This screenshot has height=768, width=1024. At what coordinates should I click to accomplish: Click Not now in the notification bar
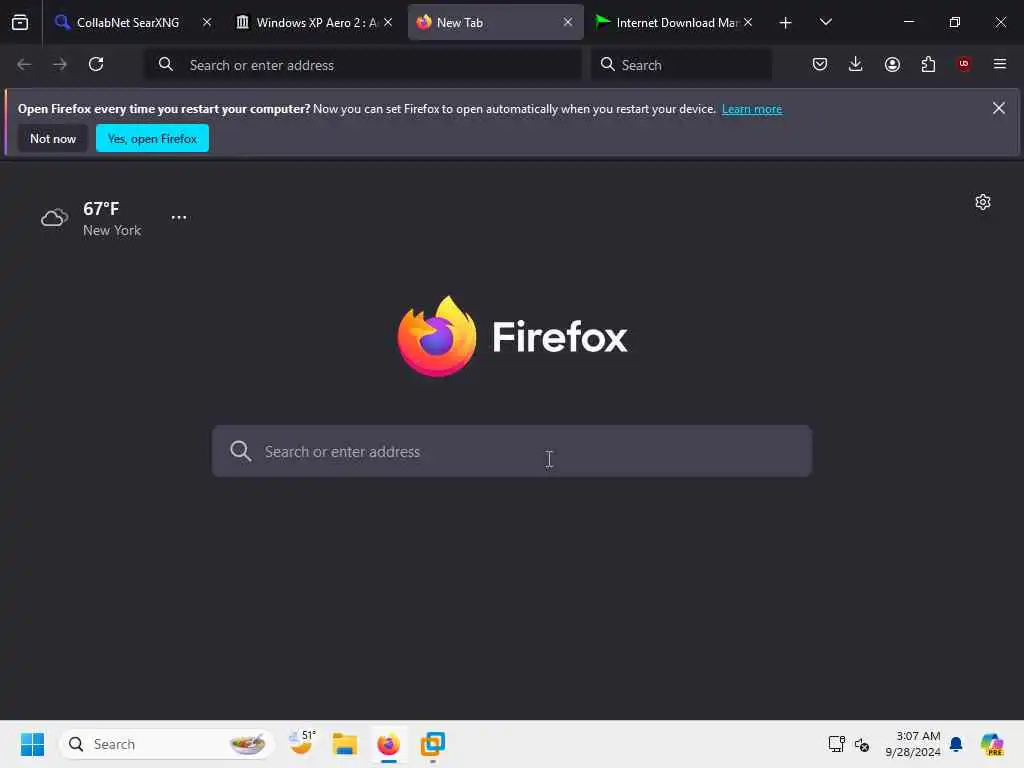[x=53, y=138]
